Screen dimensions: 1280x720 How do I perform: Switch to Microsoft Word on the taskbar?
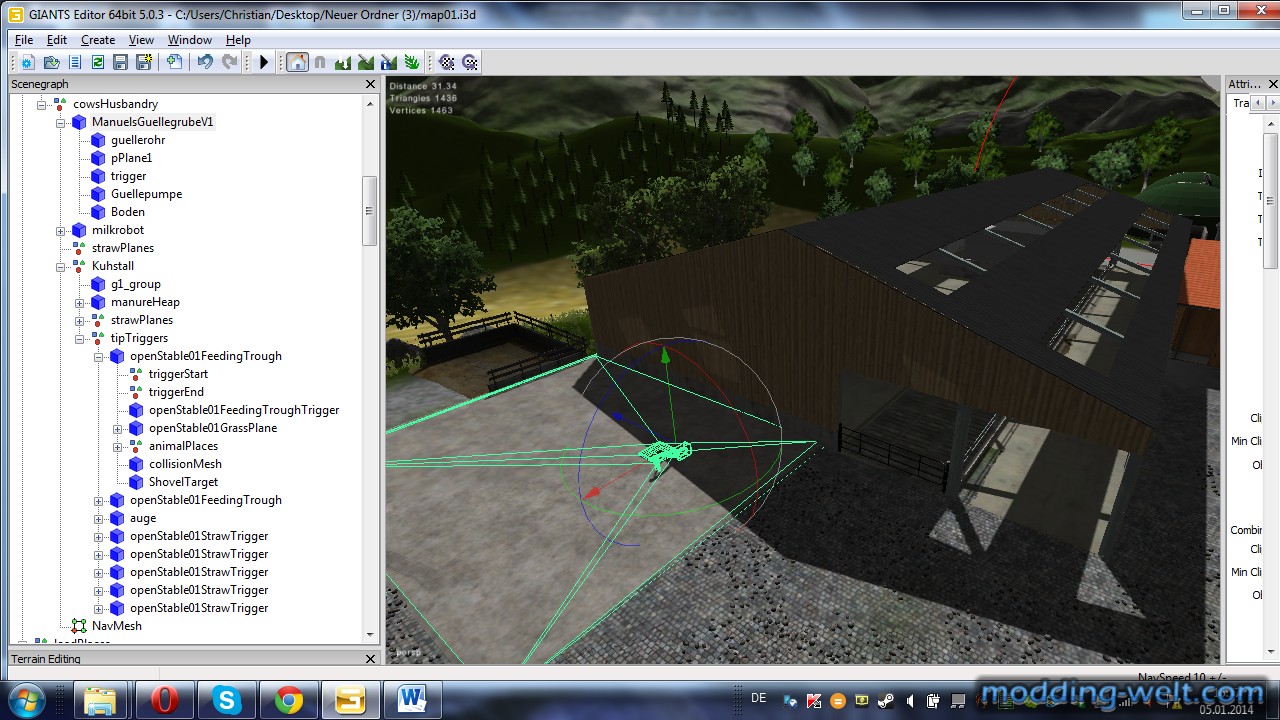tap(412, 700)
